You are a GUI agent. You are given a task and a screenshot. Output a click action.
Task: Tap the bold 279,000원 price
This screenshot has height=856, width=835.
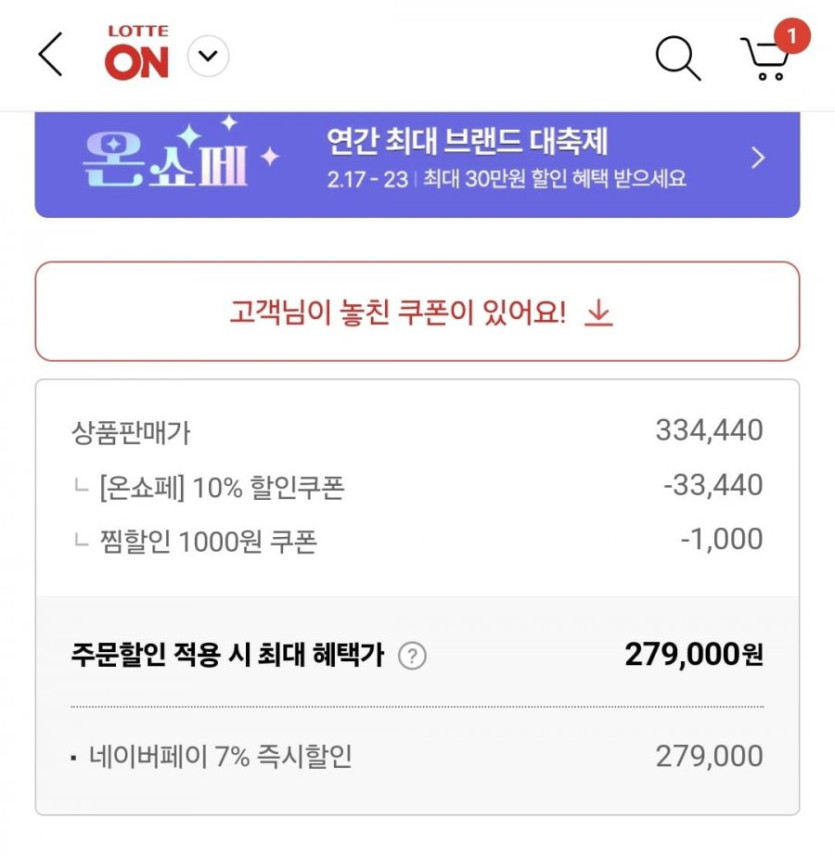(x=693, y=655)
